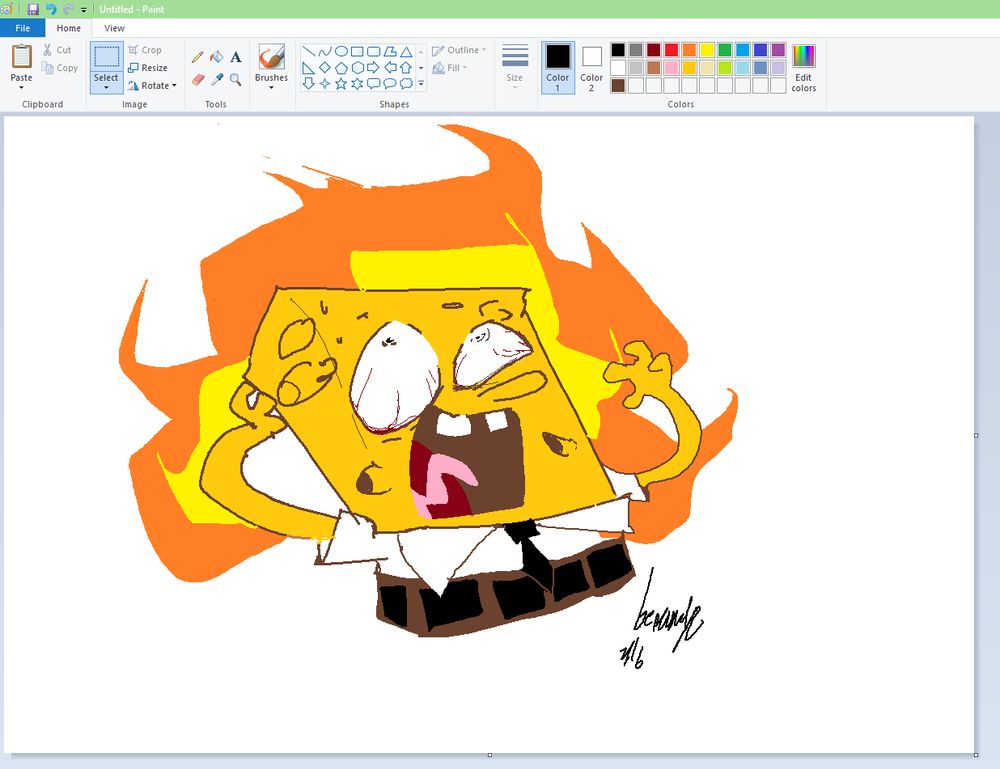Screen dimensions: 1000x769
Task: Pick the orange color swatch
Action: (x=689, y=50)
